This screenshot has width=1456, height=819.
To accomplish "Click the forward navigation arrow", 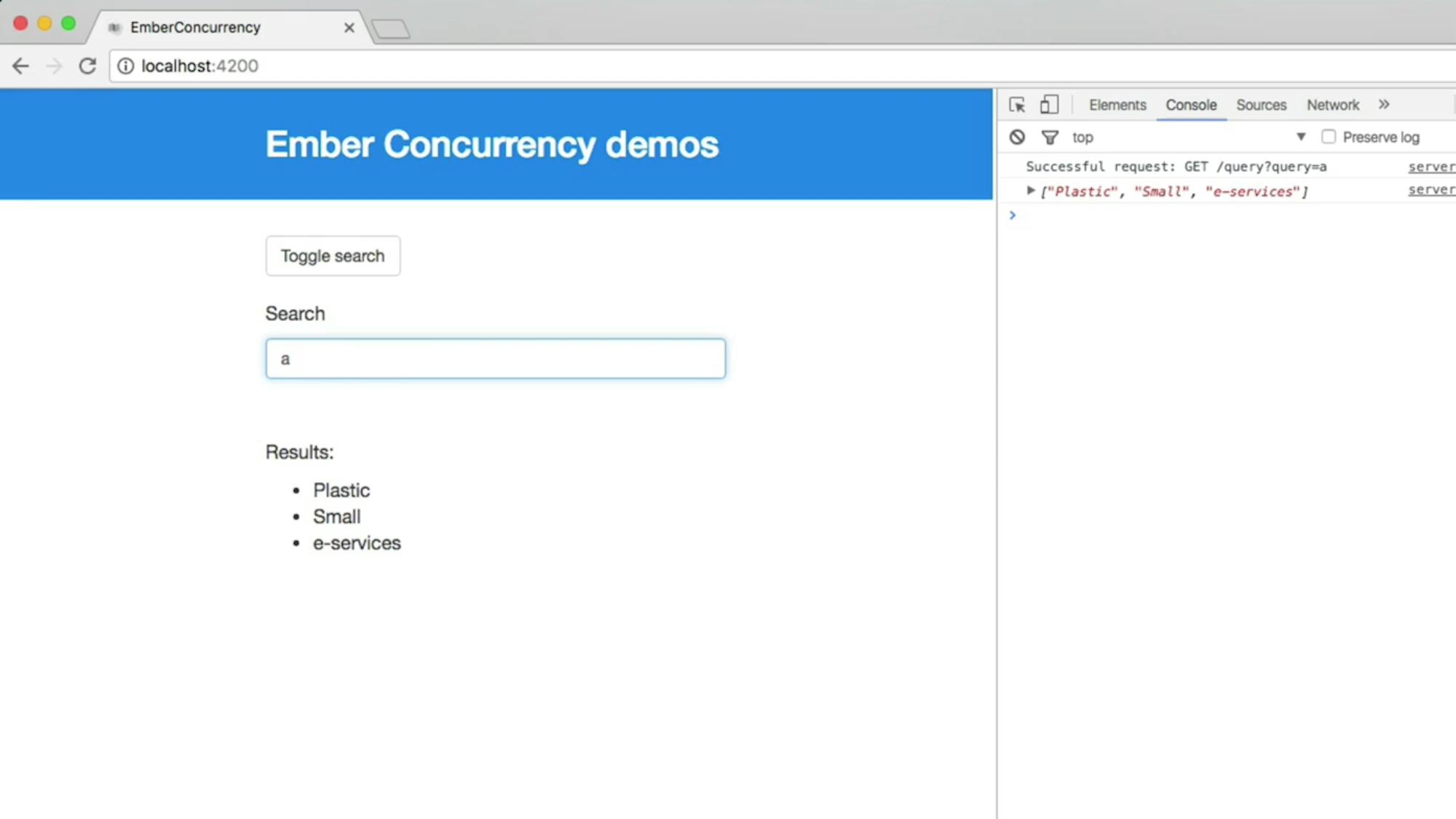I will [54, 66].
